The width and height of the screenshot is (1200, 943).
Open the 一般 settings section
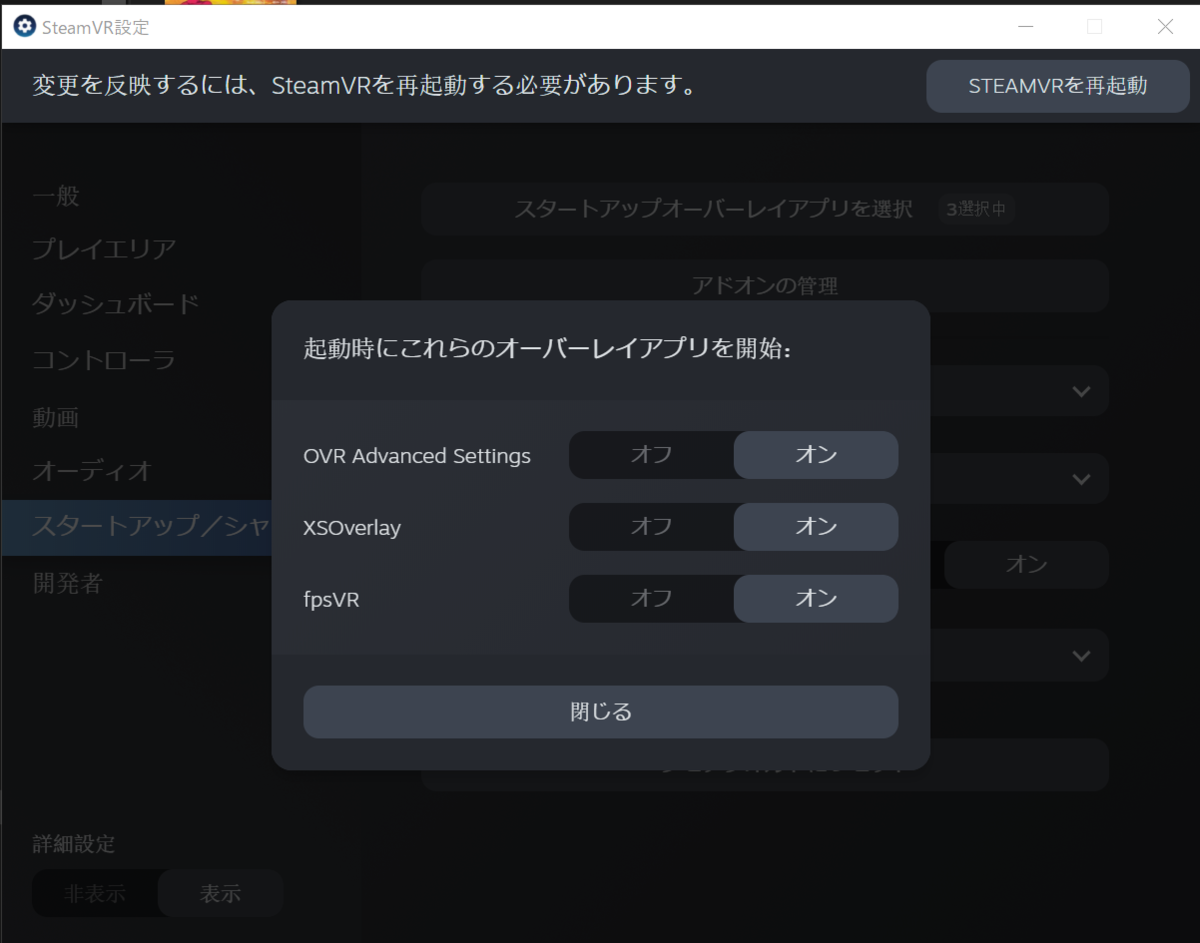(56, 196)
